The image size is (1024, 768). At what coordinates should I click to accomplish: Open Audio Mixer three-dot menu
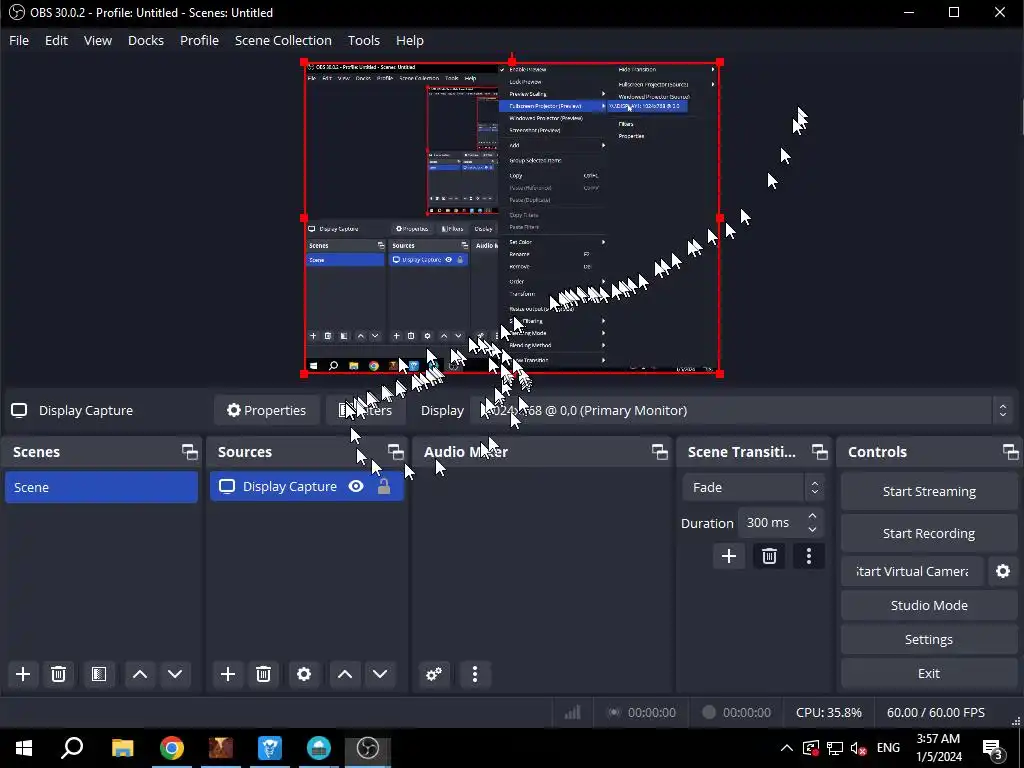tap(475, 674)
